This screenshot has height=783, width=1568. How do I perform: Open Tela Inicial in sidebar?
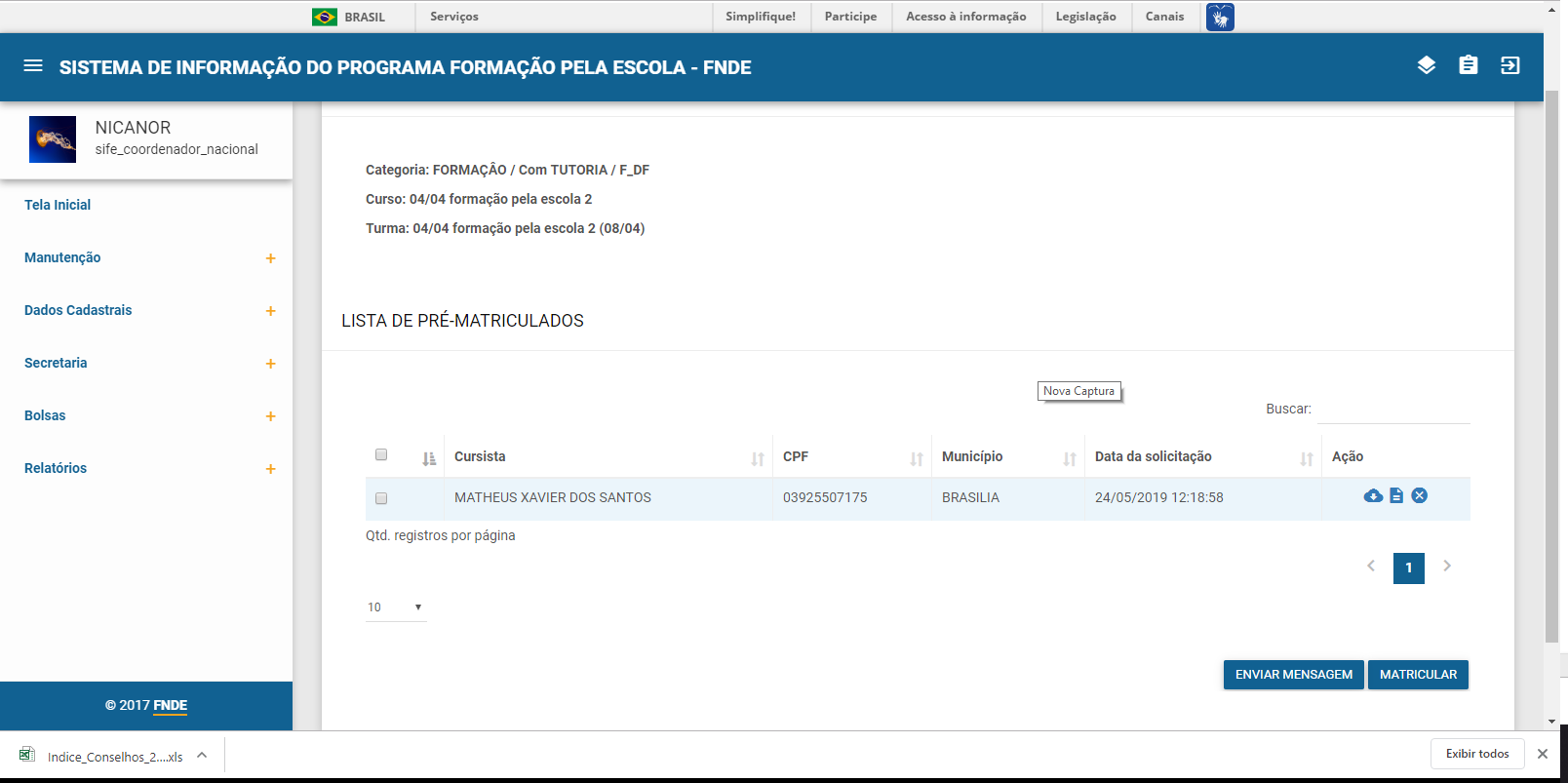coord(58,205)
